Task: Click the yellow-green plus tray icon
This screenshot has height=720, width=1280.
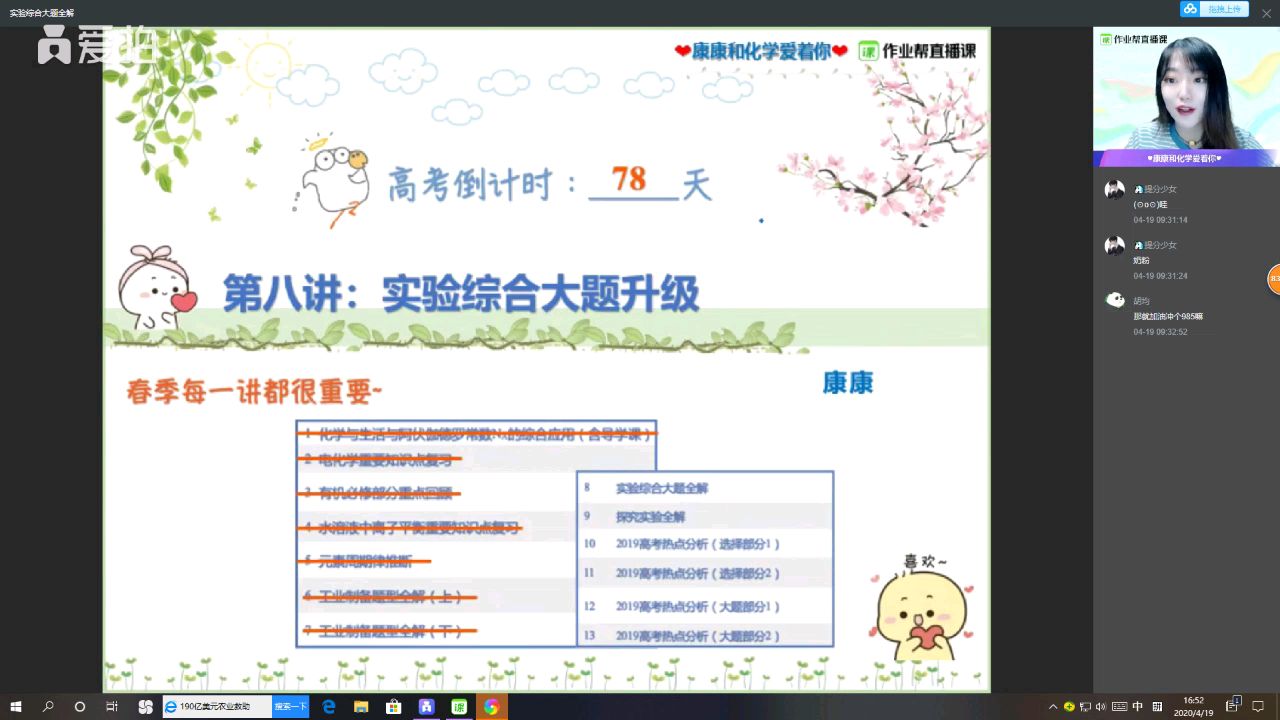Action: click(1069, 707)
